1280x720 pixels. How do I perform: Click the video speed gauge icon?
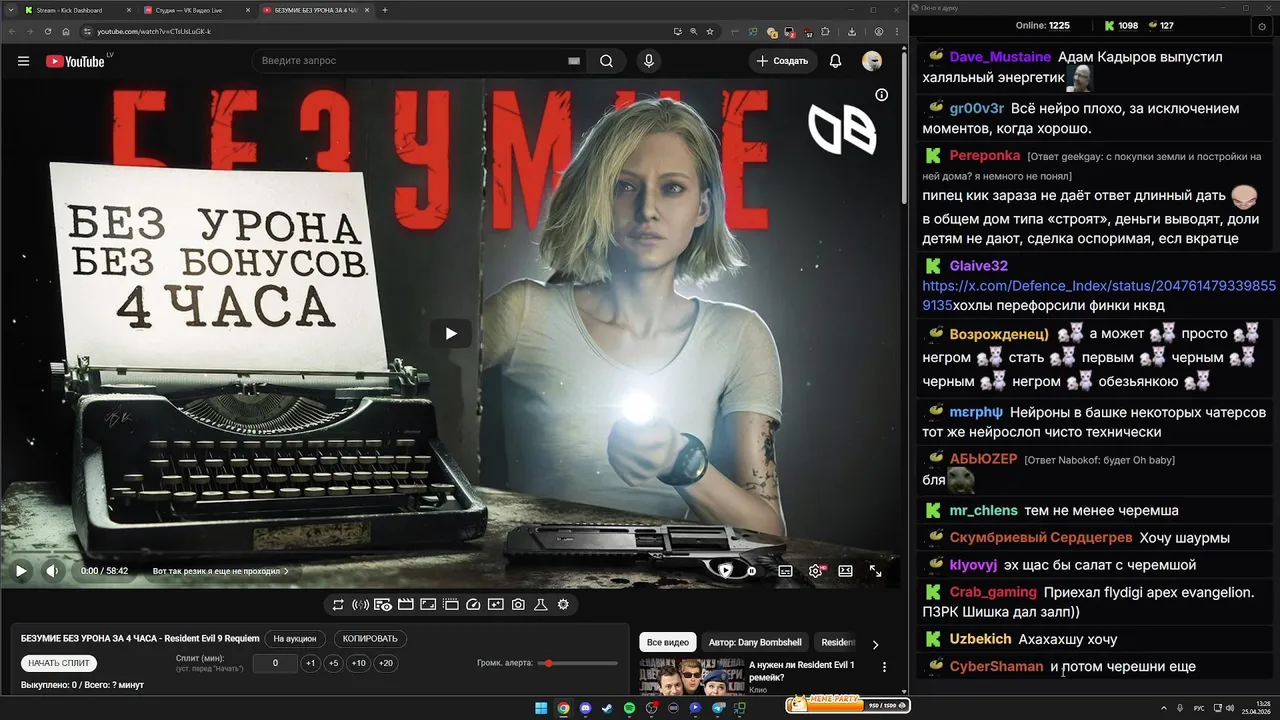tap(473, 604)
